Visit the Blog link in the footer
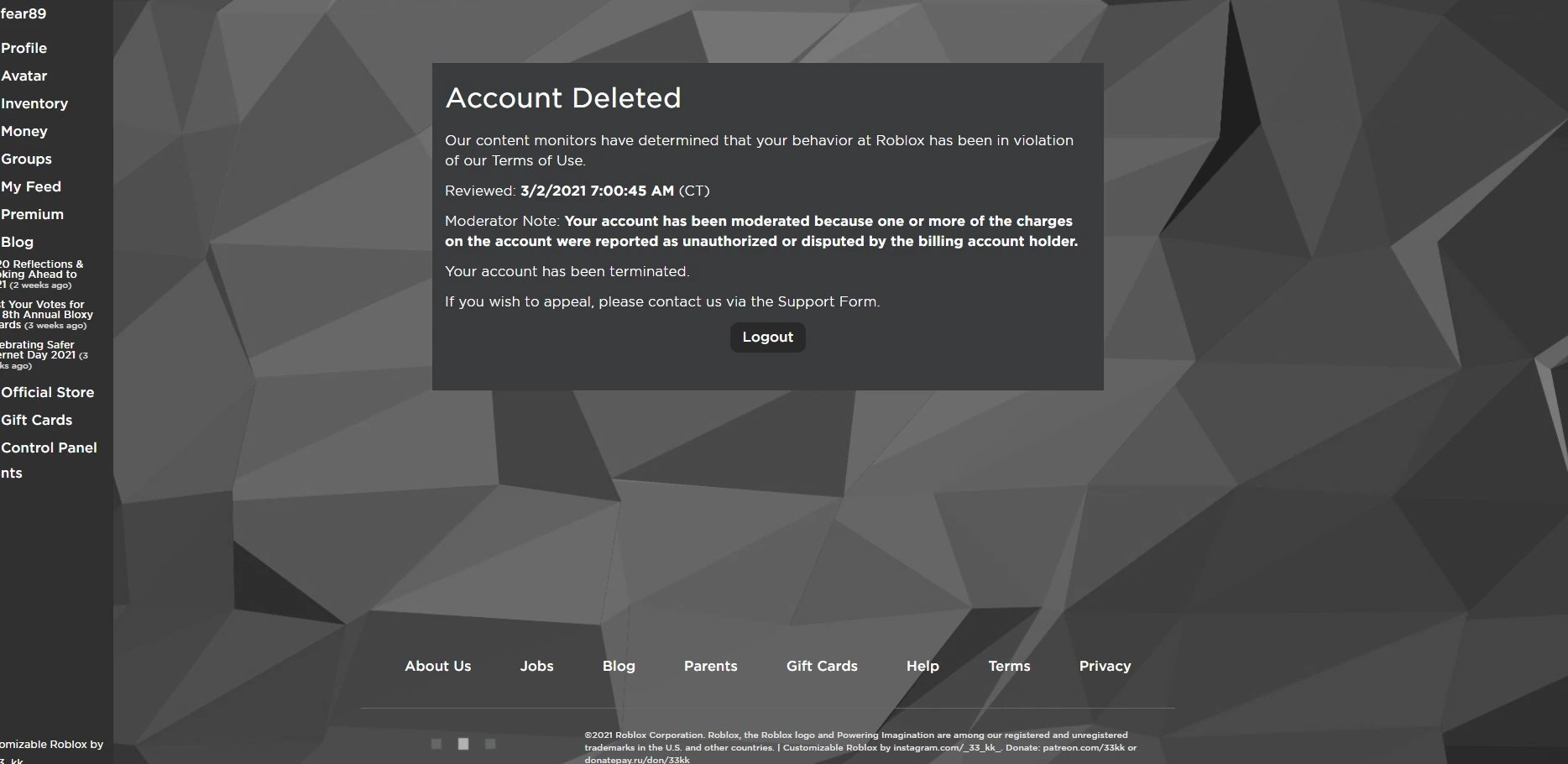This screenshot has width=1568, height=764. tap(619, 666)
